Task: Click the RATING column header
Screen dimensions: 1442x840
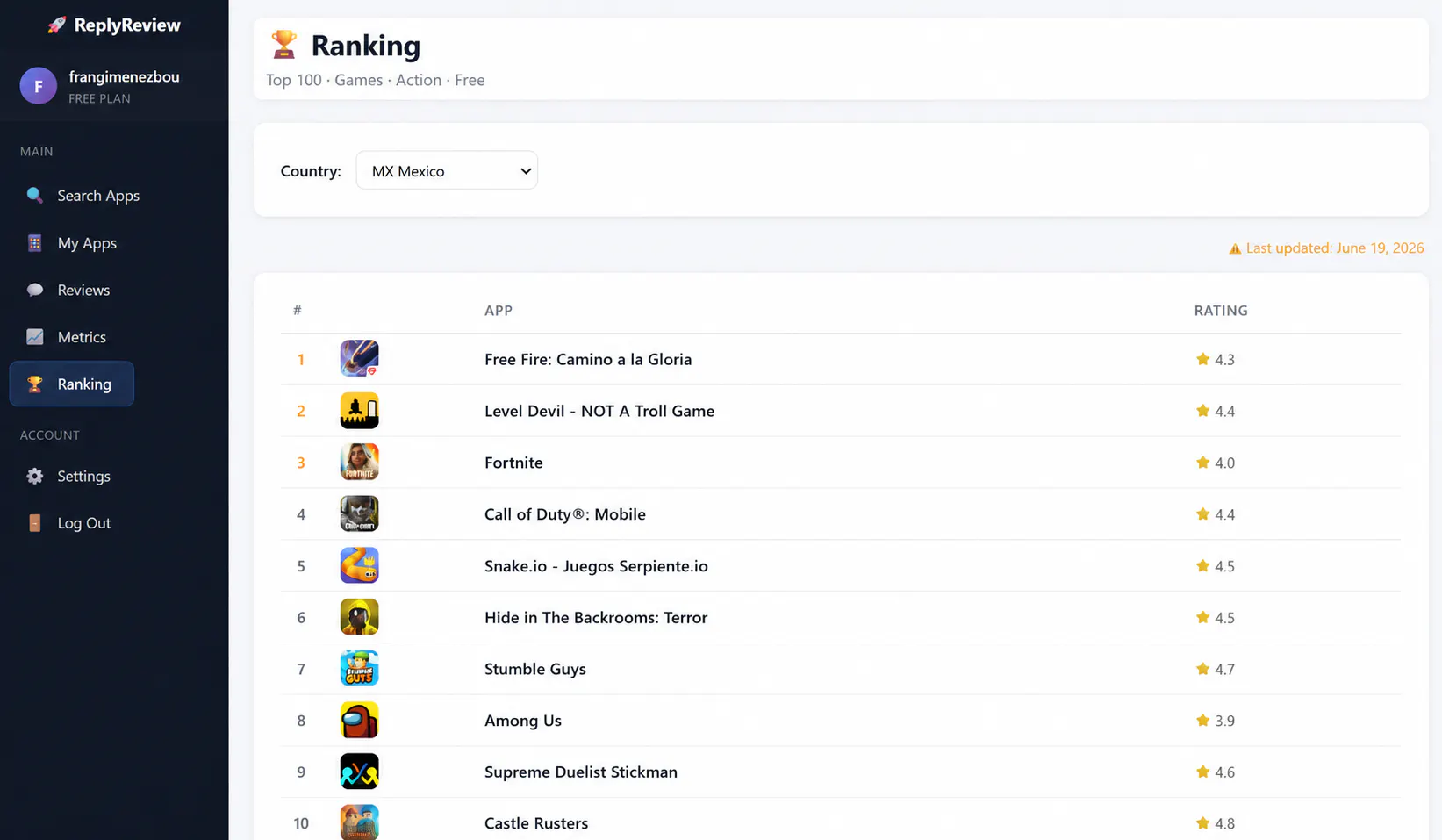Action: click(1221, 311)
